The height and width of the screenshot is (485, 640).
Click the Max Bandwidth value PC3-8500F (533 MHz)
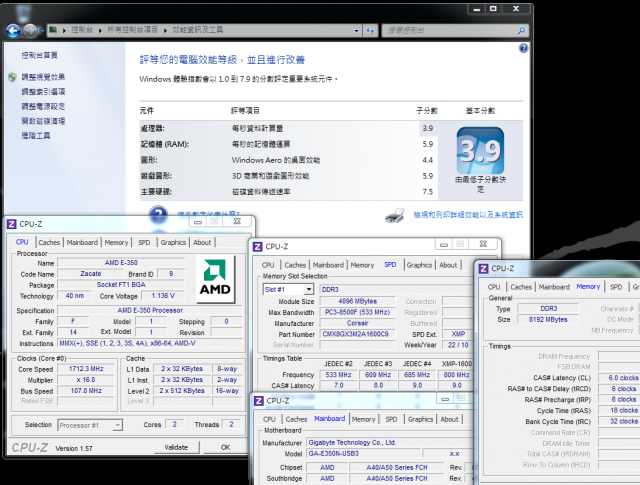tap(358, 312)
